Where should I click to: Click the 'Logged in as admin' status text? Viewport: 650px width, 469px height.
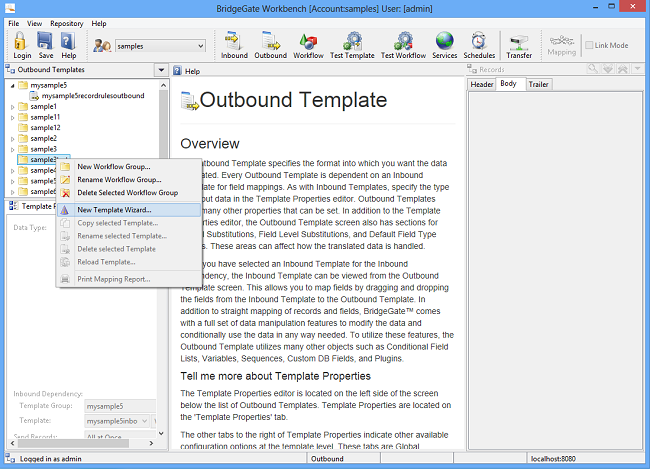pyautogui.click(x=51, y=459)
